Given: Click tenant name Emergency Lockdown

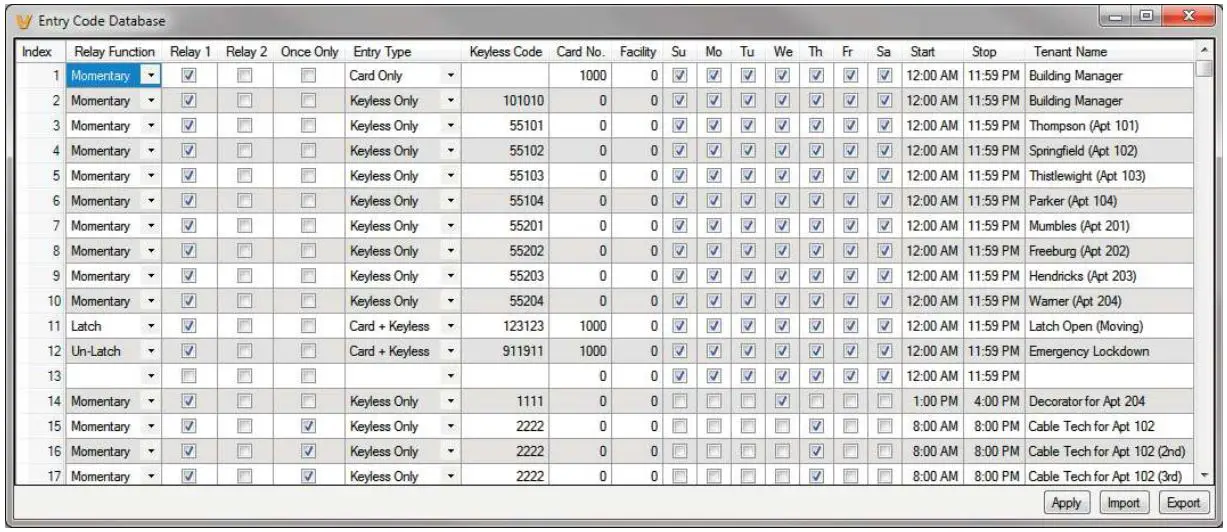Looking at the screenshot, I should click(x=1088, y=351).
